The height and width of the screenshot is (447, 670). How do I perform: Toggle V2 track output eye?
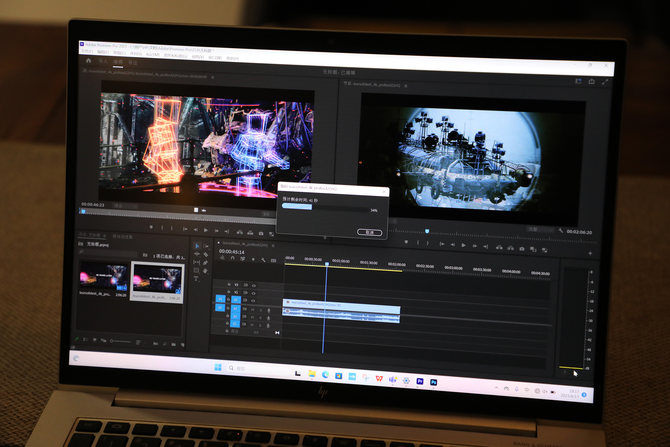click(253, 293)
